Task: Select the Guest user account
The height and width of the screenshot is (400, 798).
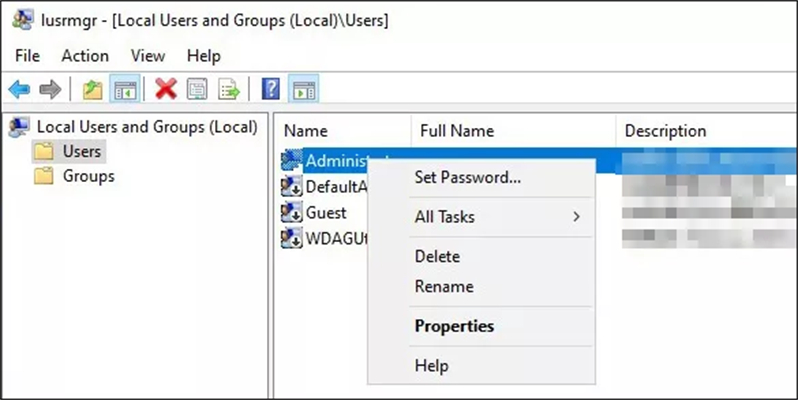Action: pyautogui.click(x=326, y=212)
